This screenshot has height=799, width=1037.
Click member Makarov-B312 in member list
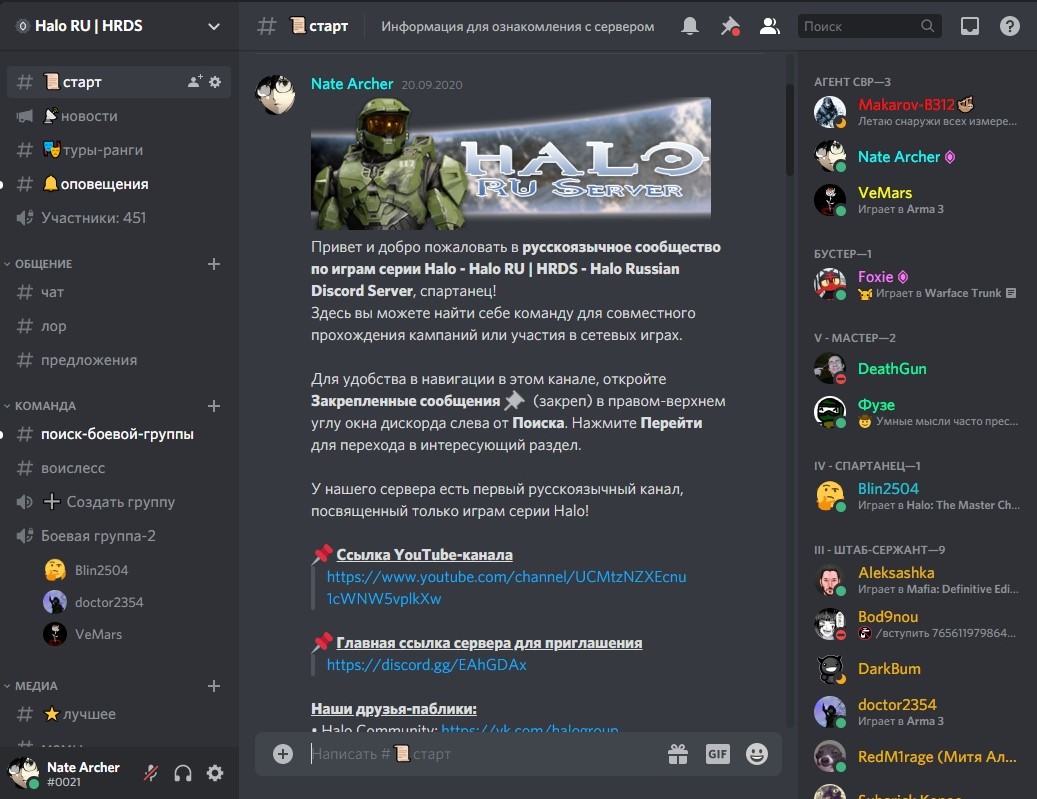point(918,112)
